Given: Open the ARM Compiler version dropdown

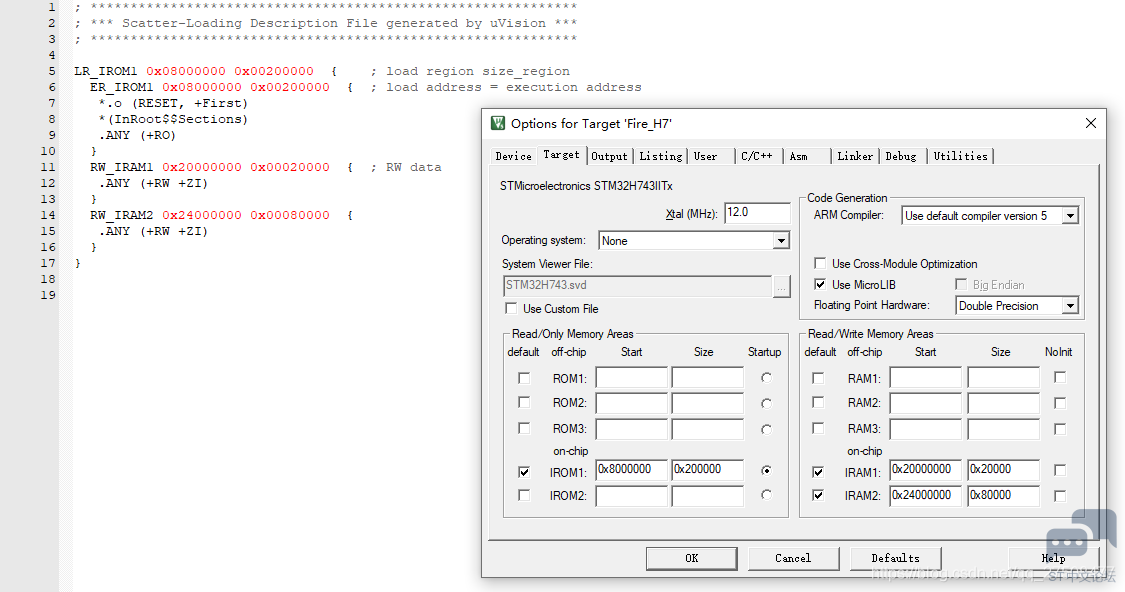Looking at the screenshot, I should click(1070, 216).
